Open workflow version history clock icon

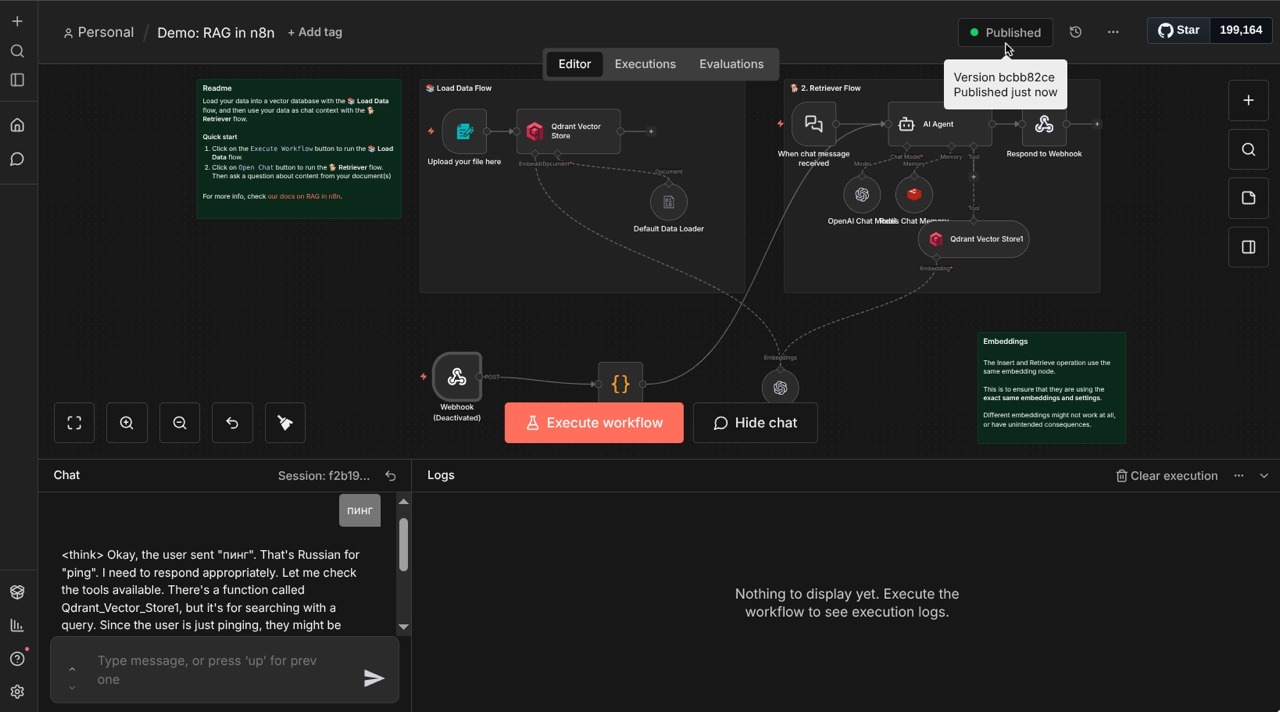point(1075,32)
